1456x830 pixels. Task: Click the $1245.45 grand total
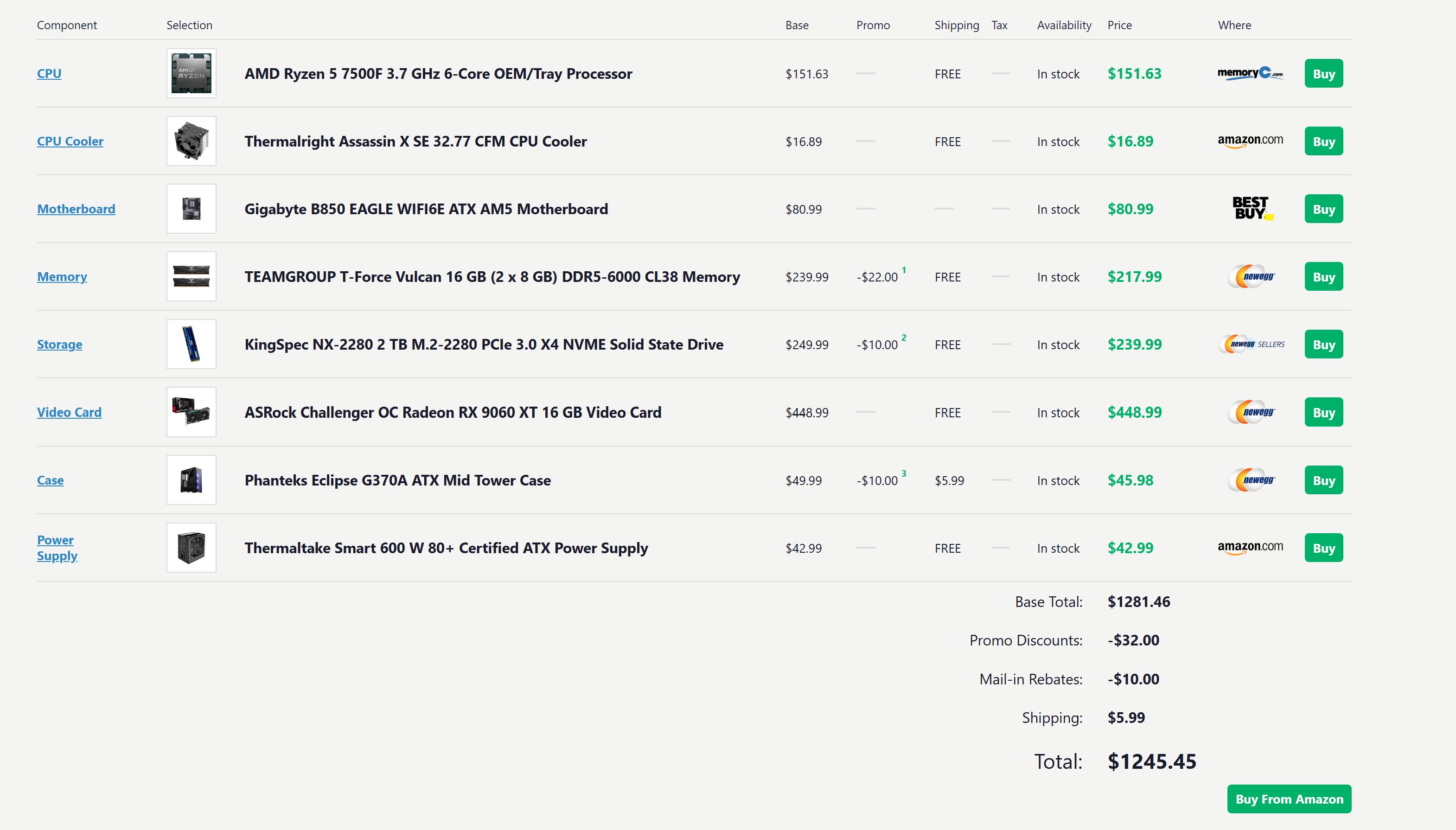[1152, 761]
